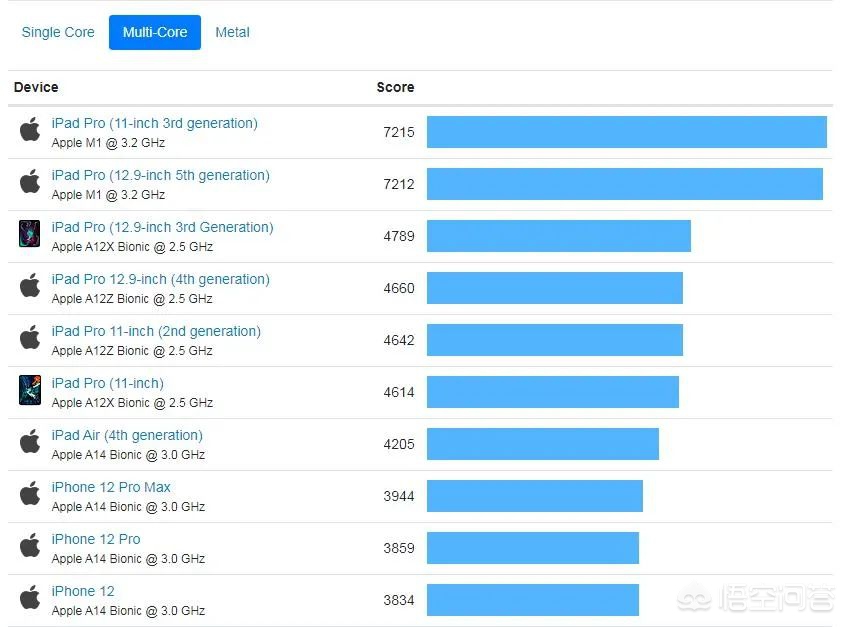Click chip text under iPad Pro 12.9-inch 3rd Generation

(132, 247)
